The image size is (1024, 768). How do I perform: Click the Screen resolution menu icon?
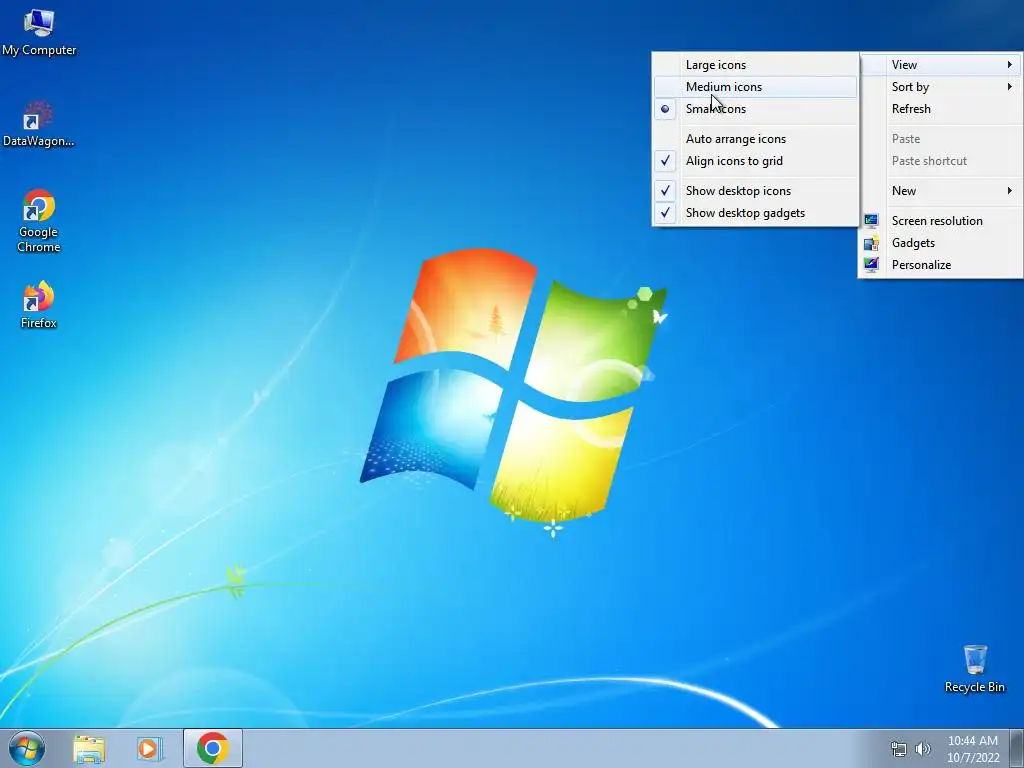871,221
